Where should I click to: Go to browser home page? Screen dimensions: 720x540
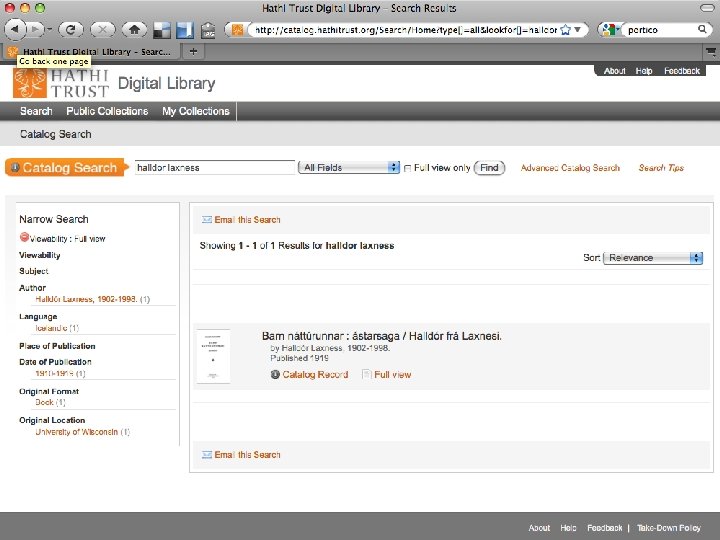[x=134, y=30]
